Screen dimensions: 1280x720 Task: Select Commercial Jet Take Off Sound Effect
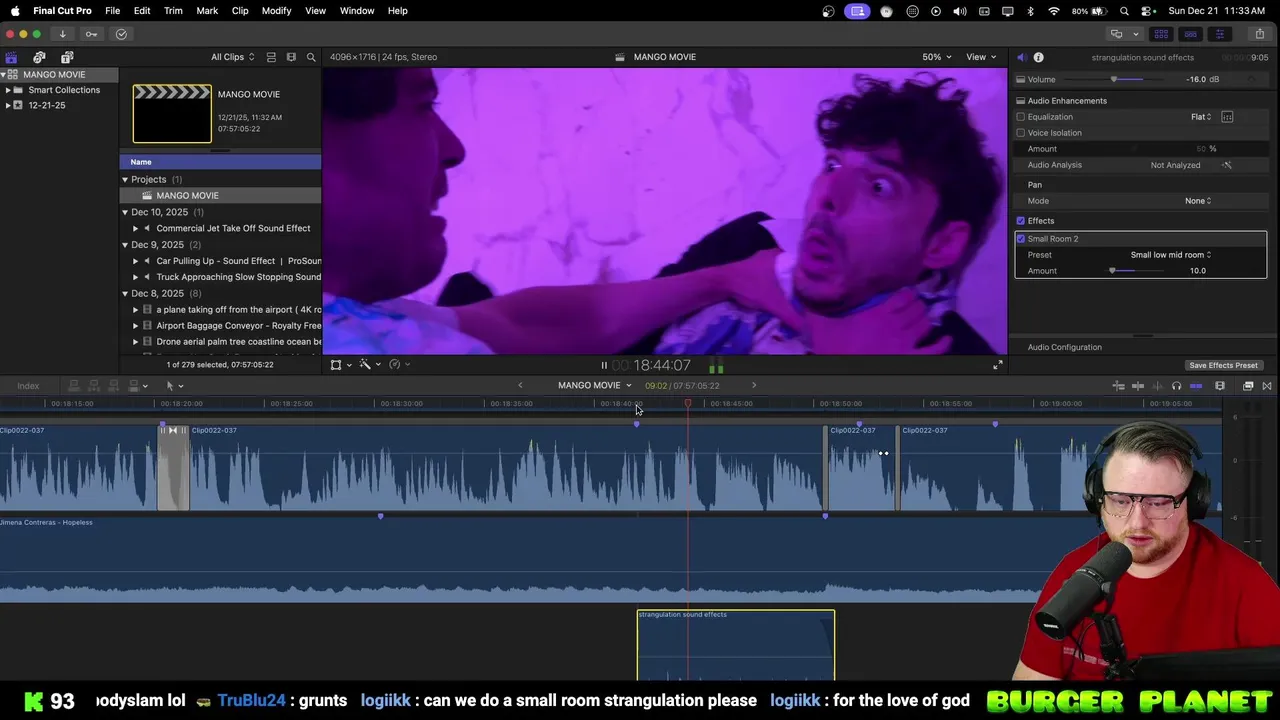pos(232,228)
